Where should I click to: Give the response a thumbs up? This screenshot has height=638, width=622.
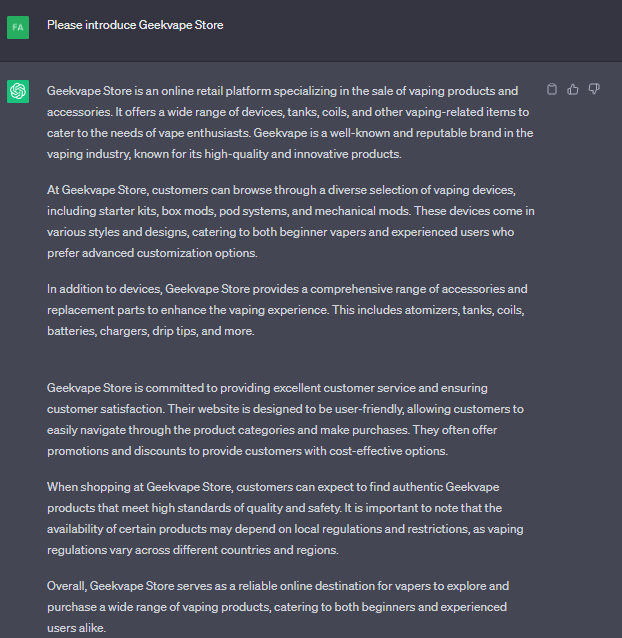573,90
